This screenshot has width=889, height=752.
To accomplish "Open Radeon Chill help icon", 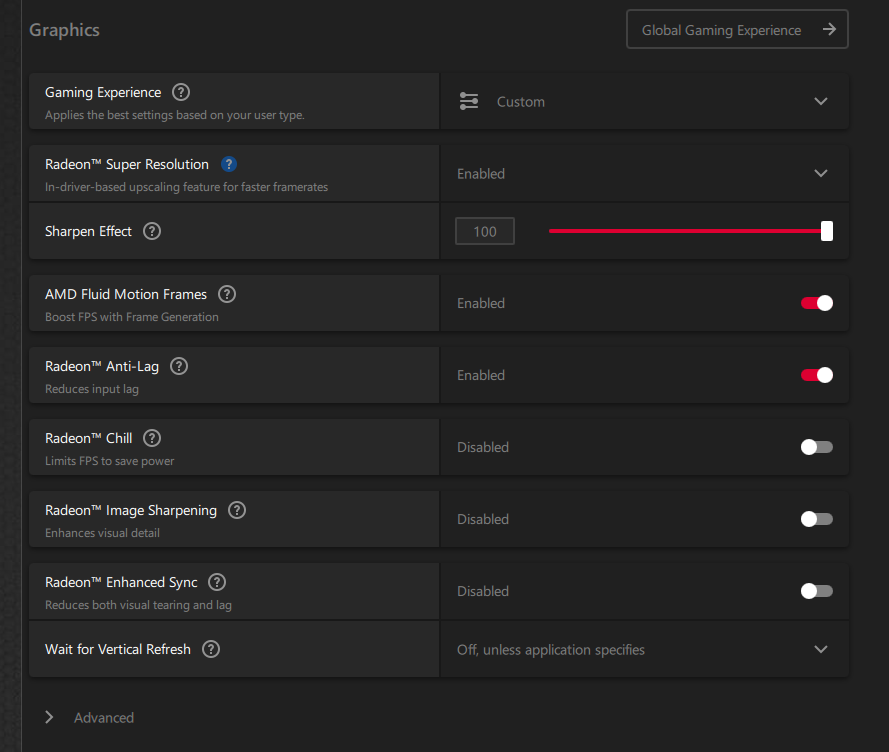I will tap(152, 438).
